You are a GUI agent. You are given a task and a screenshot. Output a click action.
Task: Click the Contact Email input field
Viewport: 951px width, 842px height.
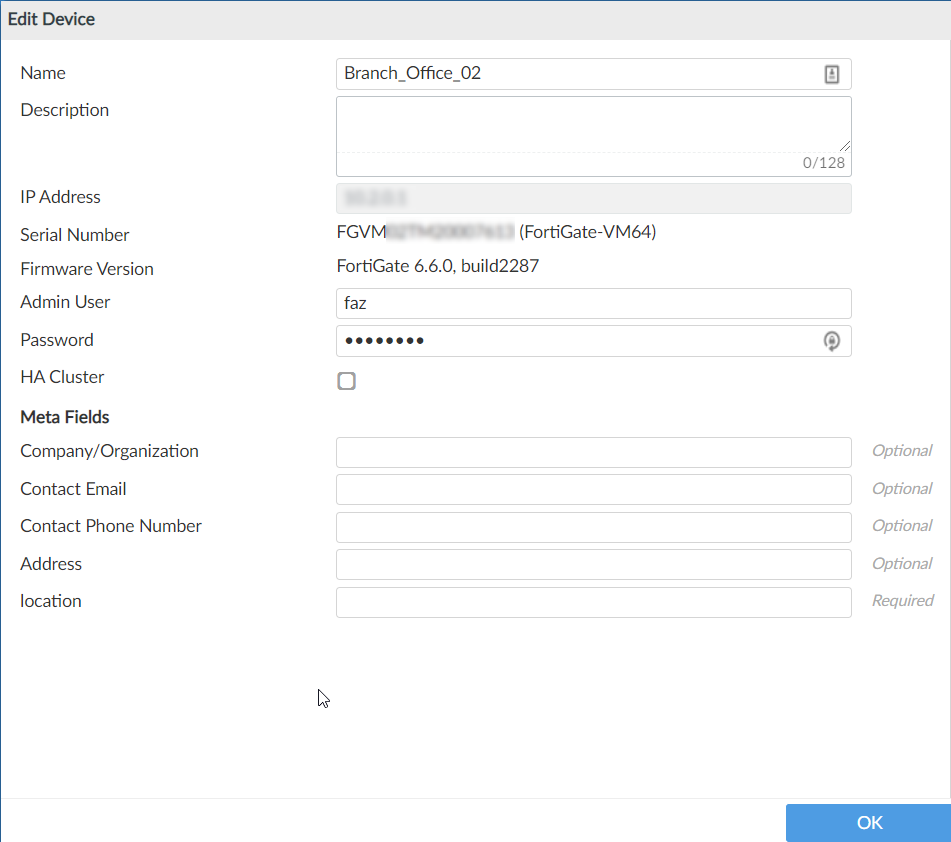coord(593,489)
